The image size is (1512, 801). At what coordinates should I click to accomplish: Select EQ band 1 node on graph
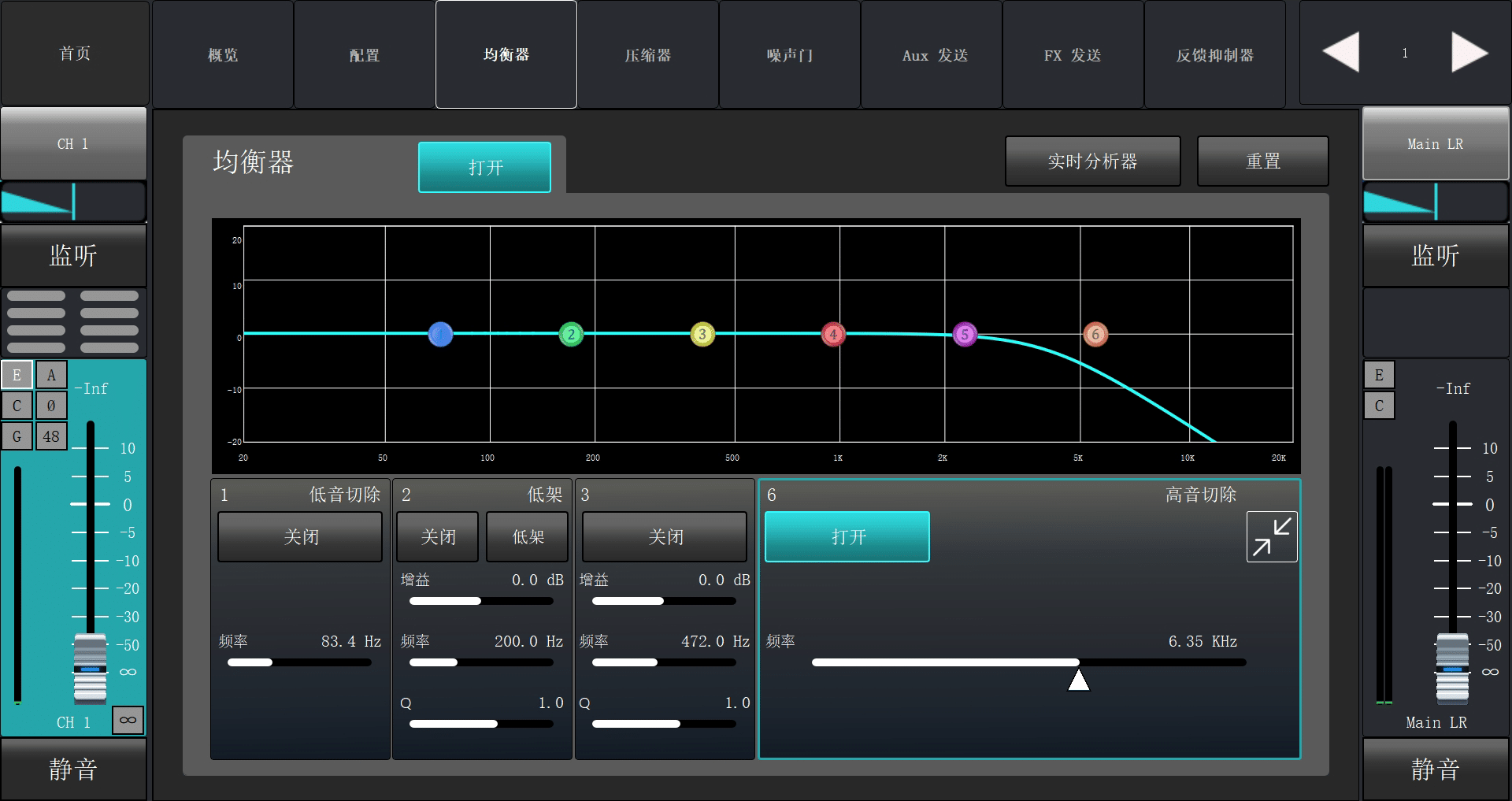[440, 334]
